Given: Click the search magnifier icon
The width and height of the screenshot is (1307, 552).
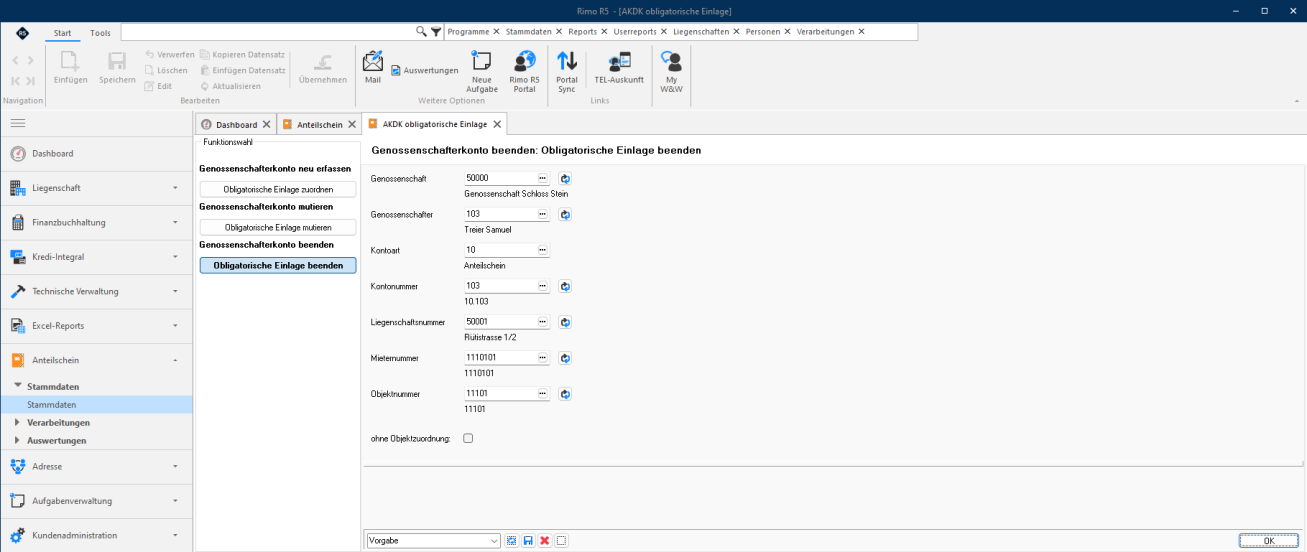Looking at the screenshot, I should click(x=421, y=32).
